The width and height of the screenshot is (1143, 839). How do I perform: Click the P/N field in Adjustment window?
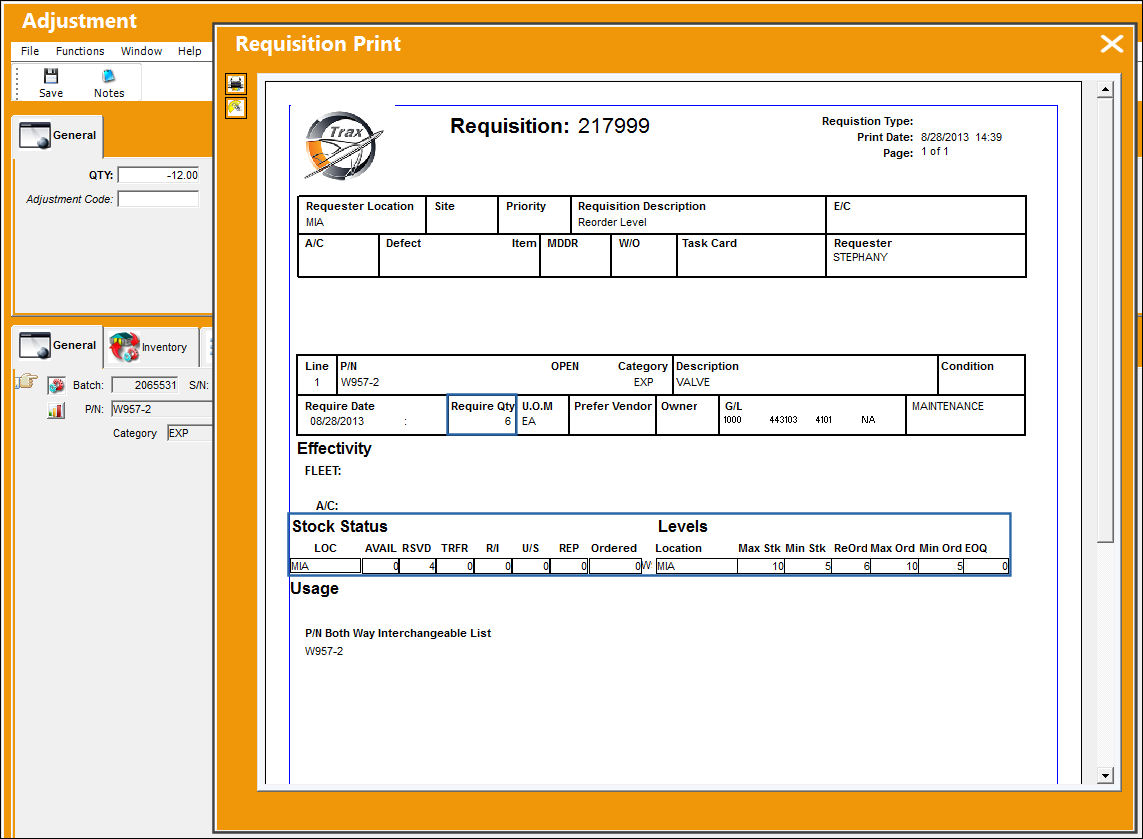(161, 409)
